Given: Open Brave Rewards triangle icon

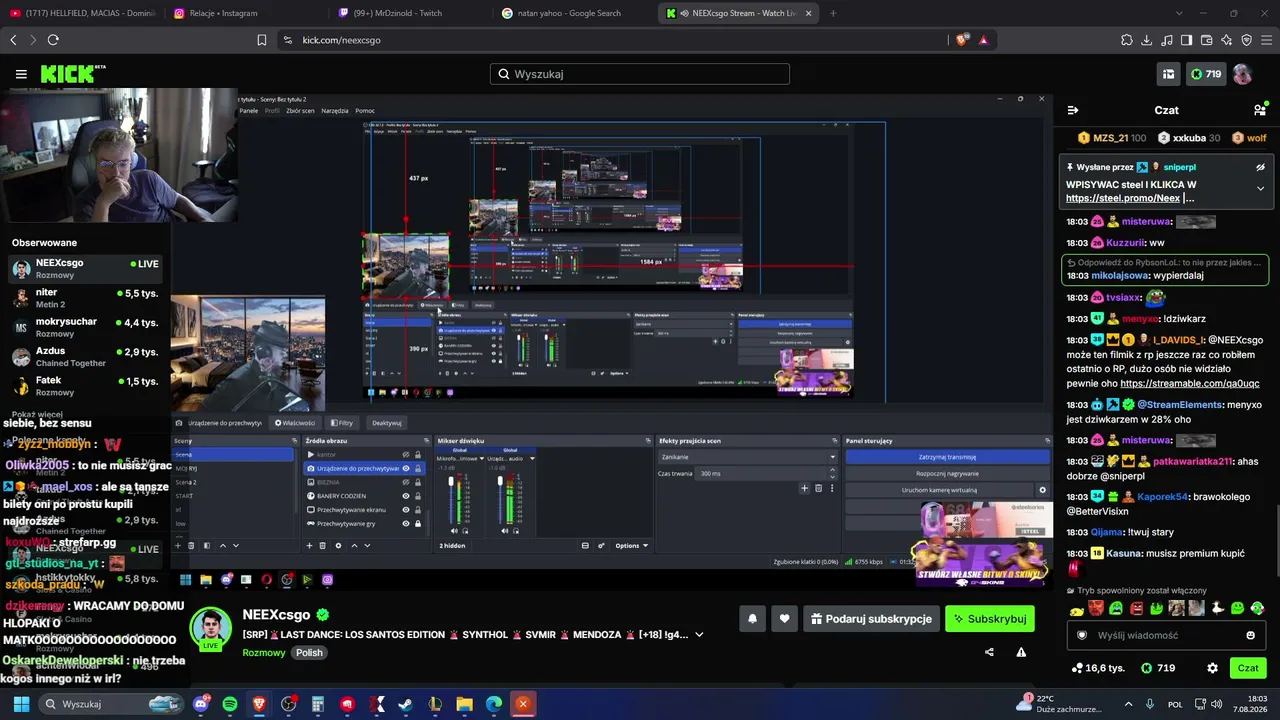Looking at the screenshot, I should pos(983,40).
